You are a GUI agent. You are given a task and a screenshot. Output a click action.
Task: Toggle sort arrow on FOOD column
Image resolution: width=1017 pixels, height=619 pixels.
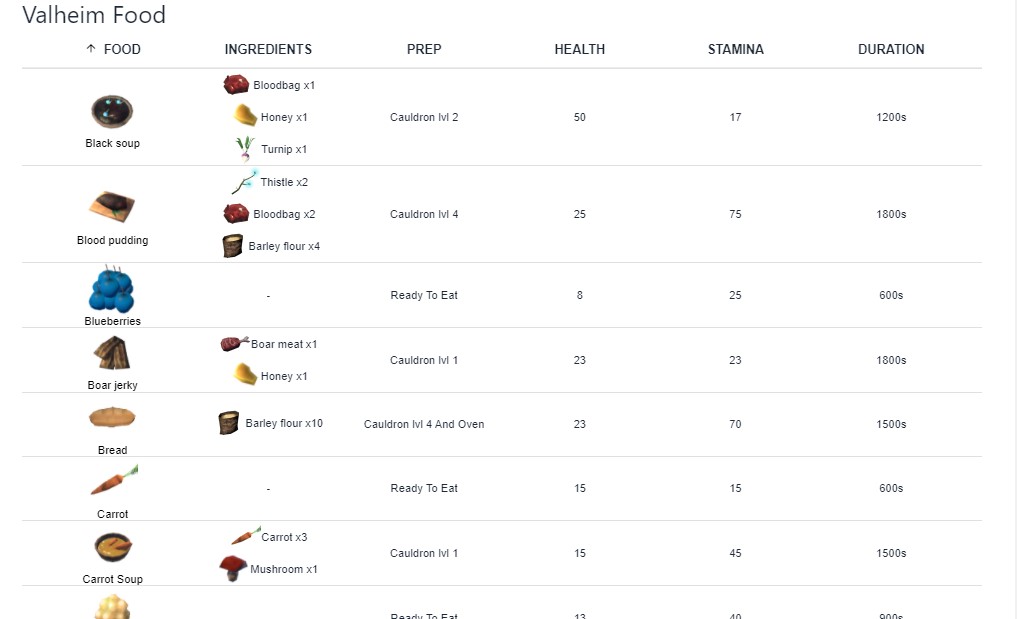tap(91, 49)
